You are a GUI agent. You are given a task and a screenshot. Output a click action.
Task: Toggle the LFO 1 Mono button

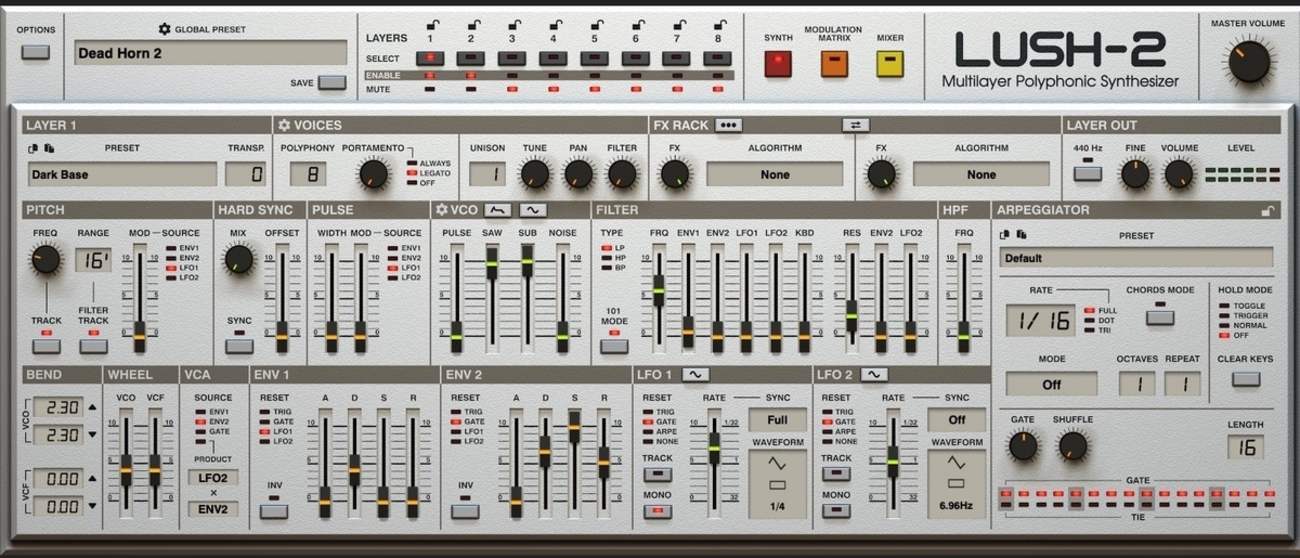tap(656, 512)
